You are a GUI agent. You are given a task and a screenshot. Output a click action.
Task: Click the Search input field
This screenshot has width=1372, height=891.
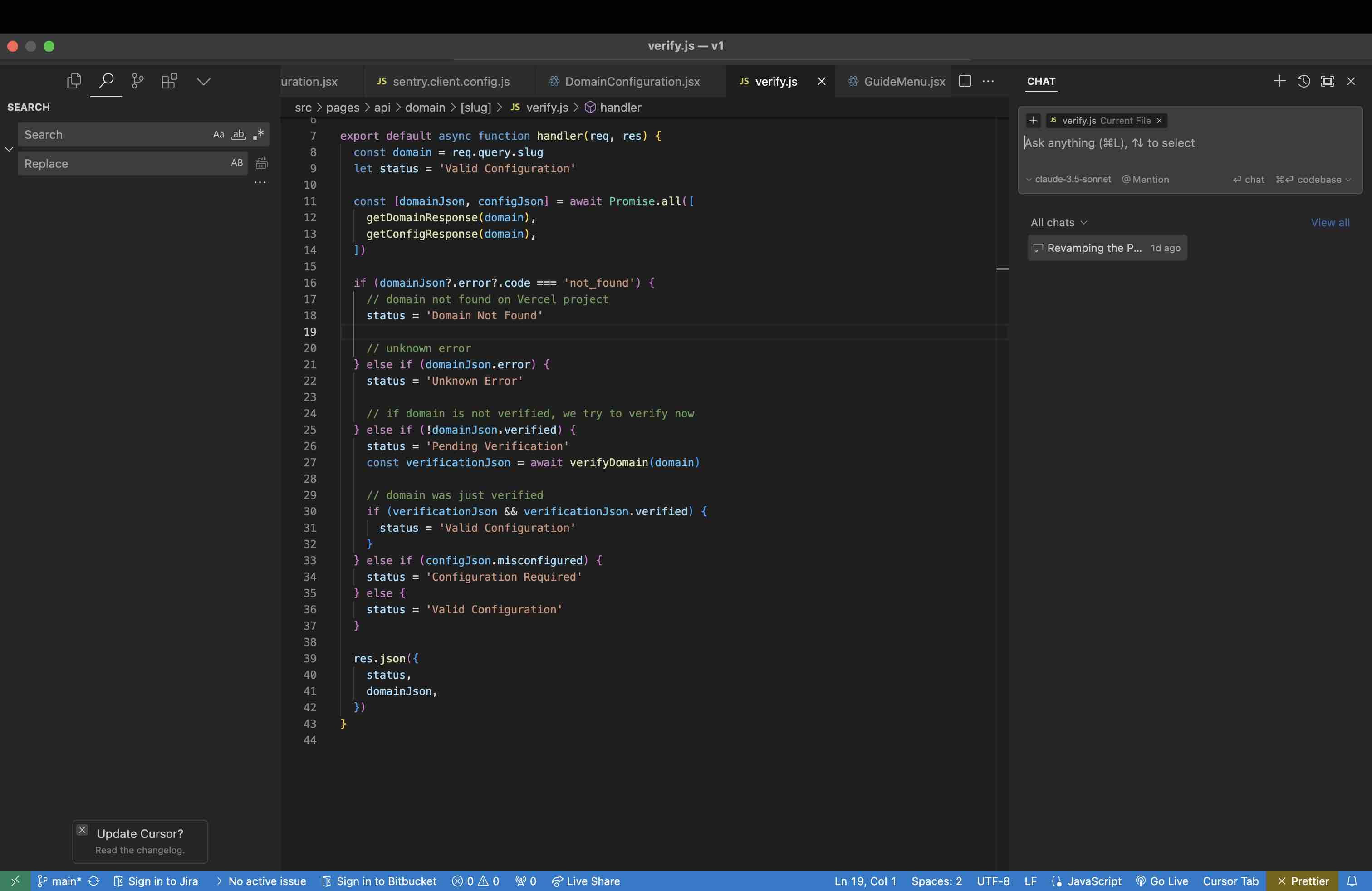[x=115, y=135]
